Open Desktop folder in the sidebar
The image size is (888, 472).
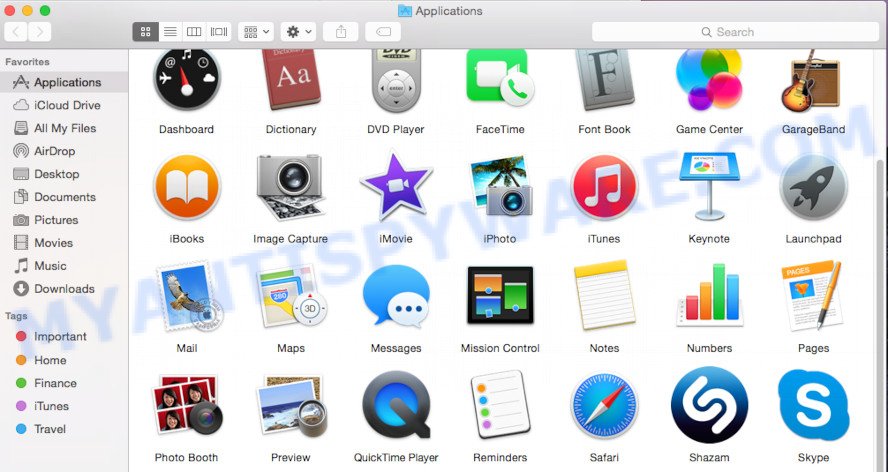(64, 174)
